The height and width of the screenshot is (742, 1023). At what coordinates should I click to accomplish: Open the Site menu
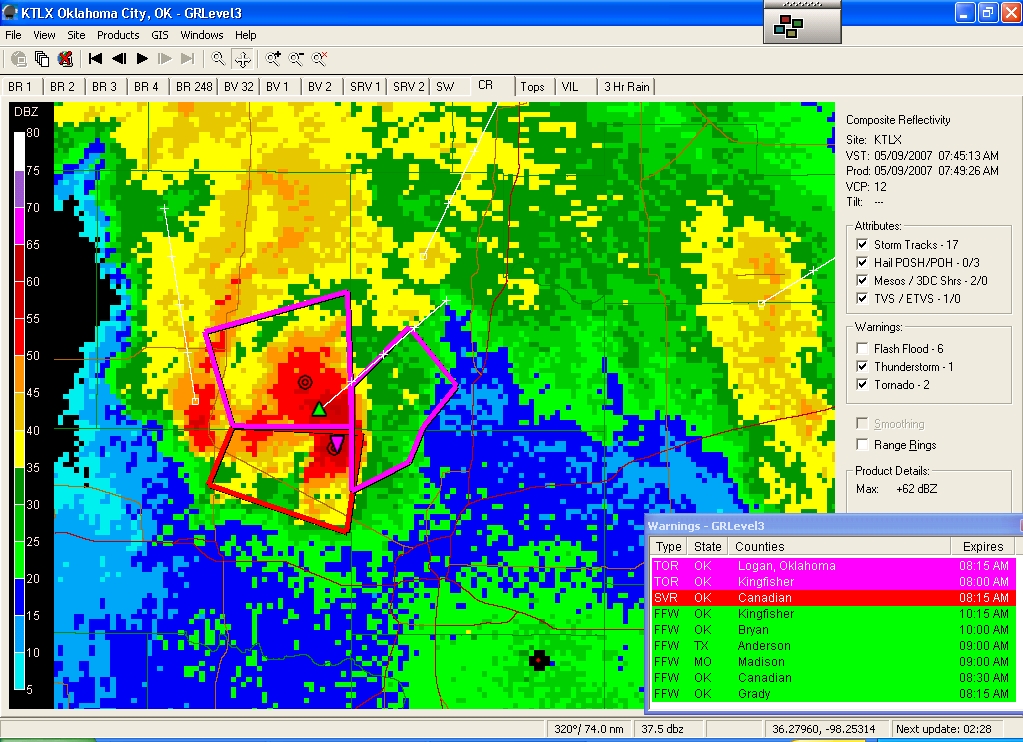pyautogui.click(x=76, y=35)
